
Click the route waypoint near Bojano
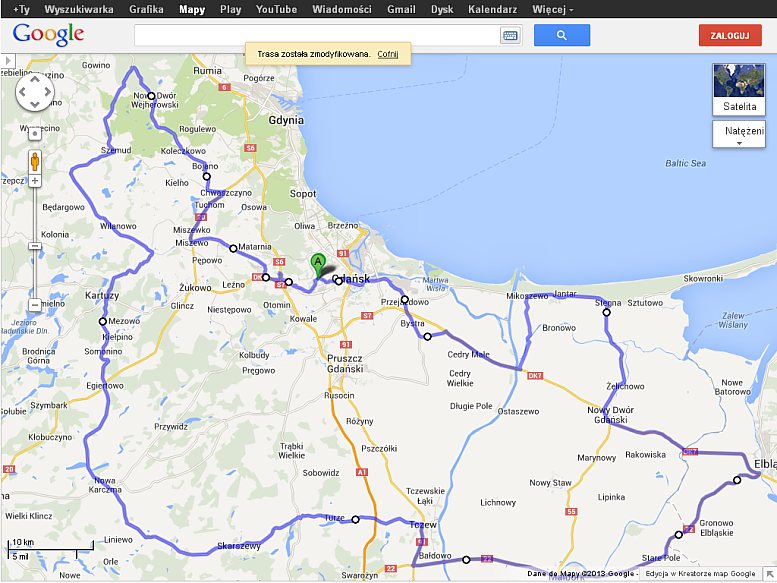point(207,176)
